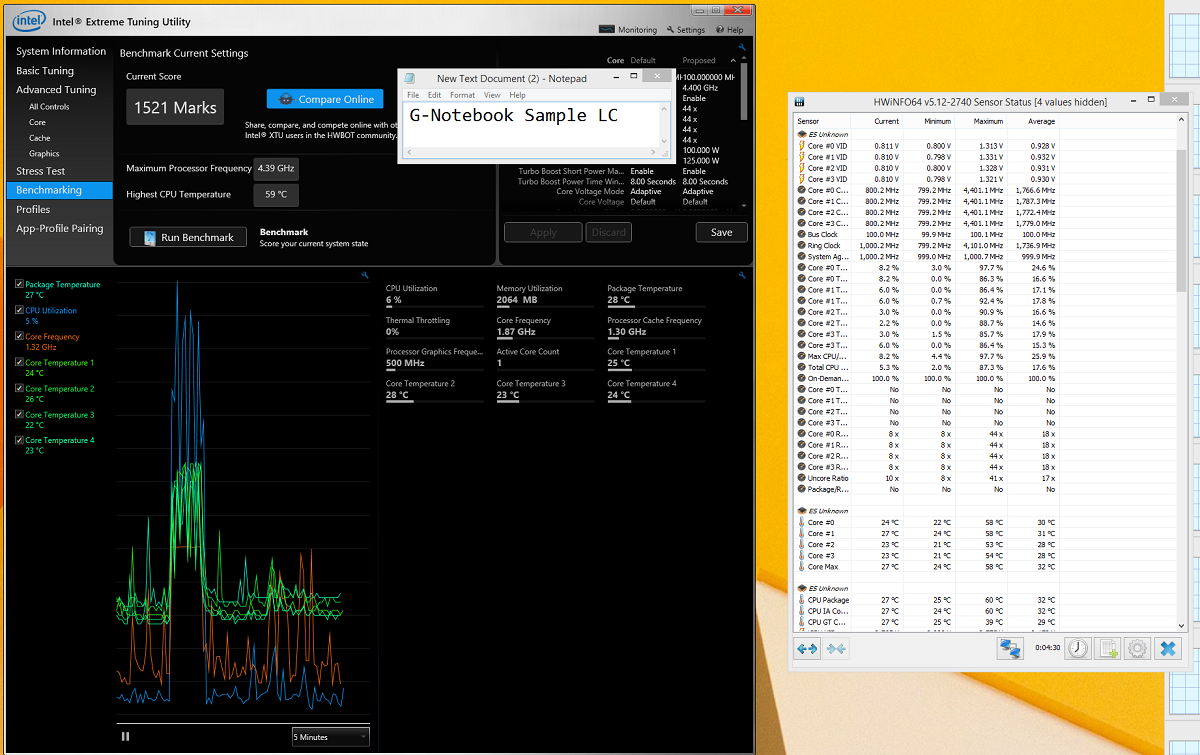1200x755 pixels.
Task: Click Compare Online button
Action: (x=325, y=99)
